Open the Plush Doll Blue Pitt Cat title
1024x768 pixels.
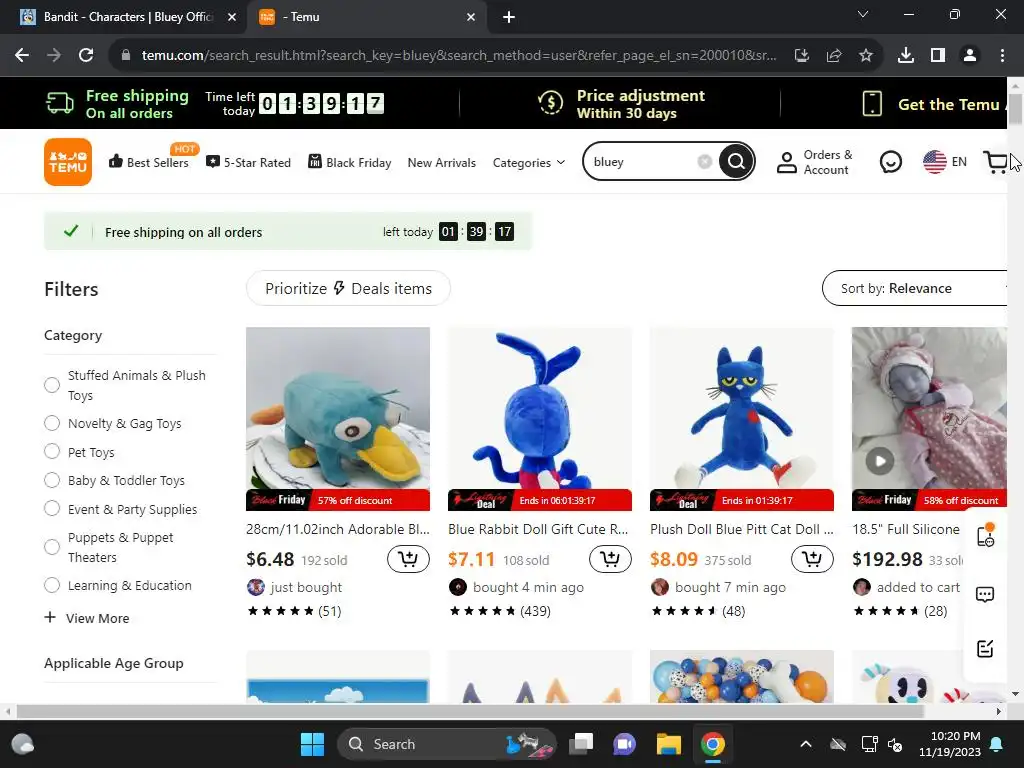click(x=742, y=529)
